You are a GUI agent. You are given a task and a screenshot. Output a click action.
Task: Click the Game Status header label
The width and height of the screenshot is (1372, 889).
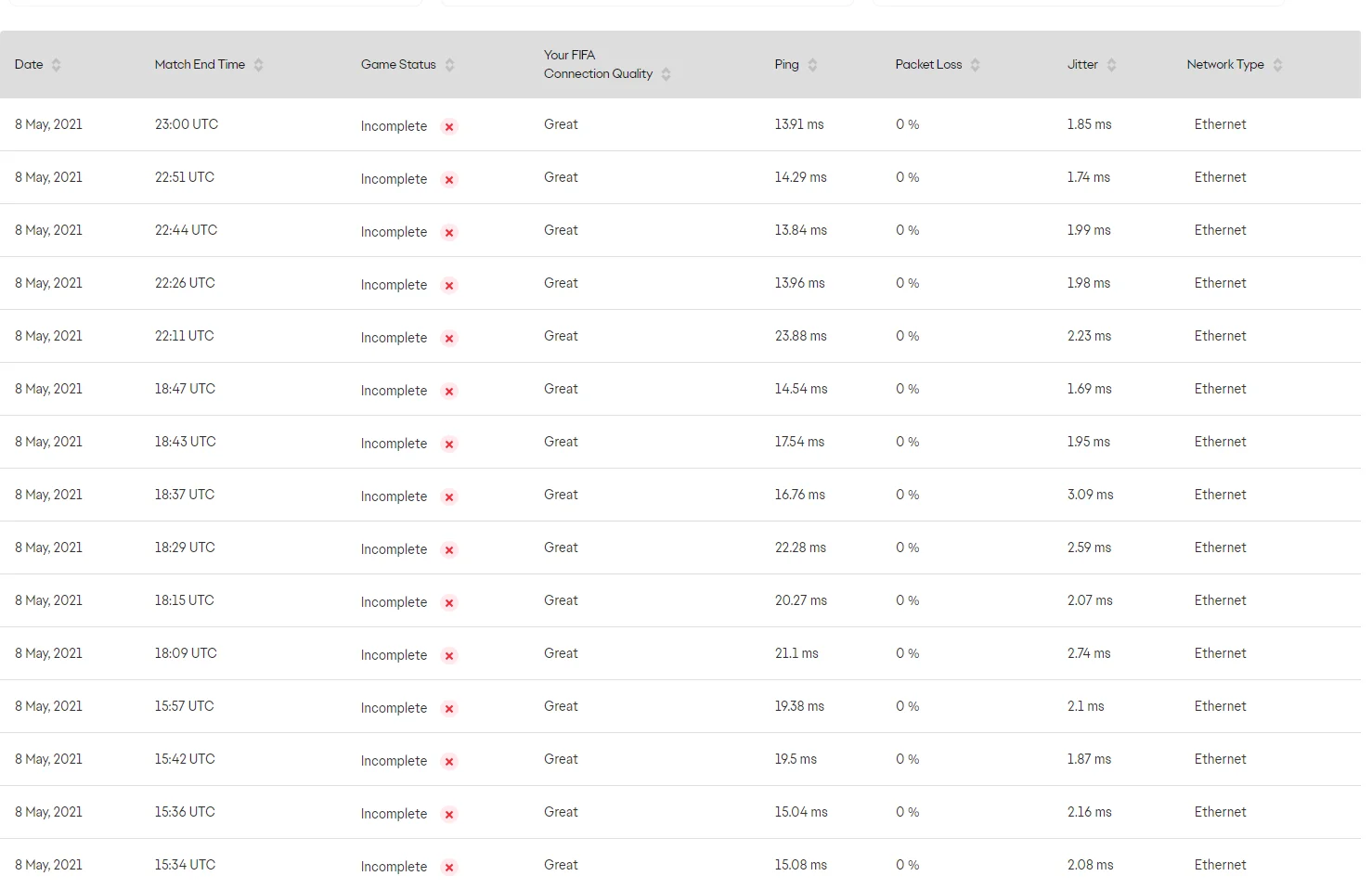[398, 65]
